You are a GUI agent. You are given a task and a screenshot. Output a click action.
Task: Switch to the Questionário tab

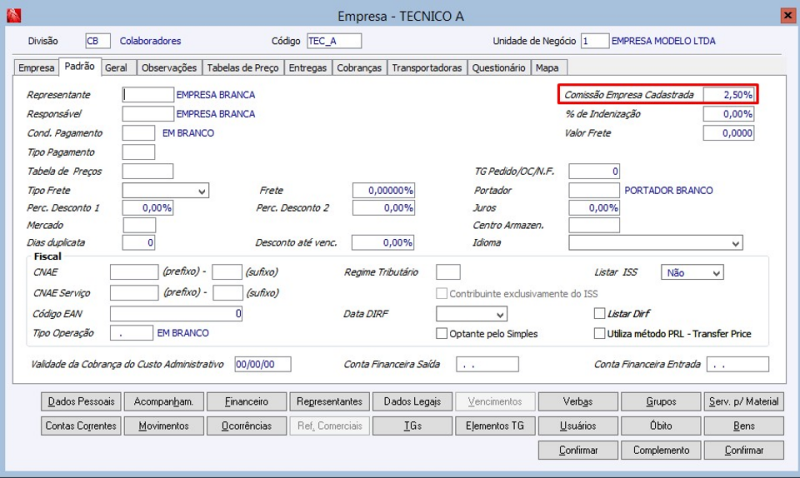tap(498, 68)
